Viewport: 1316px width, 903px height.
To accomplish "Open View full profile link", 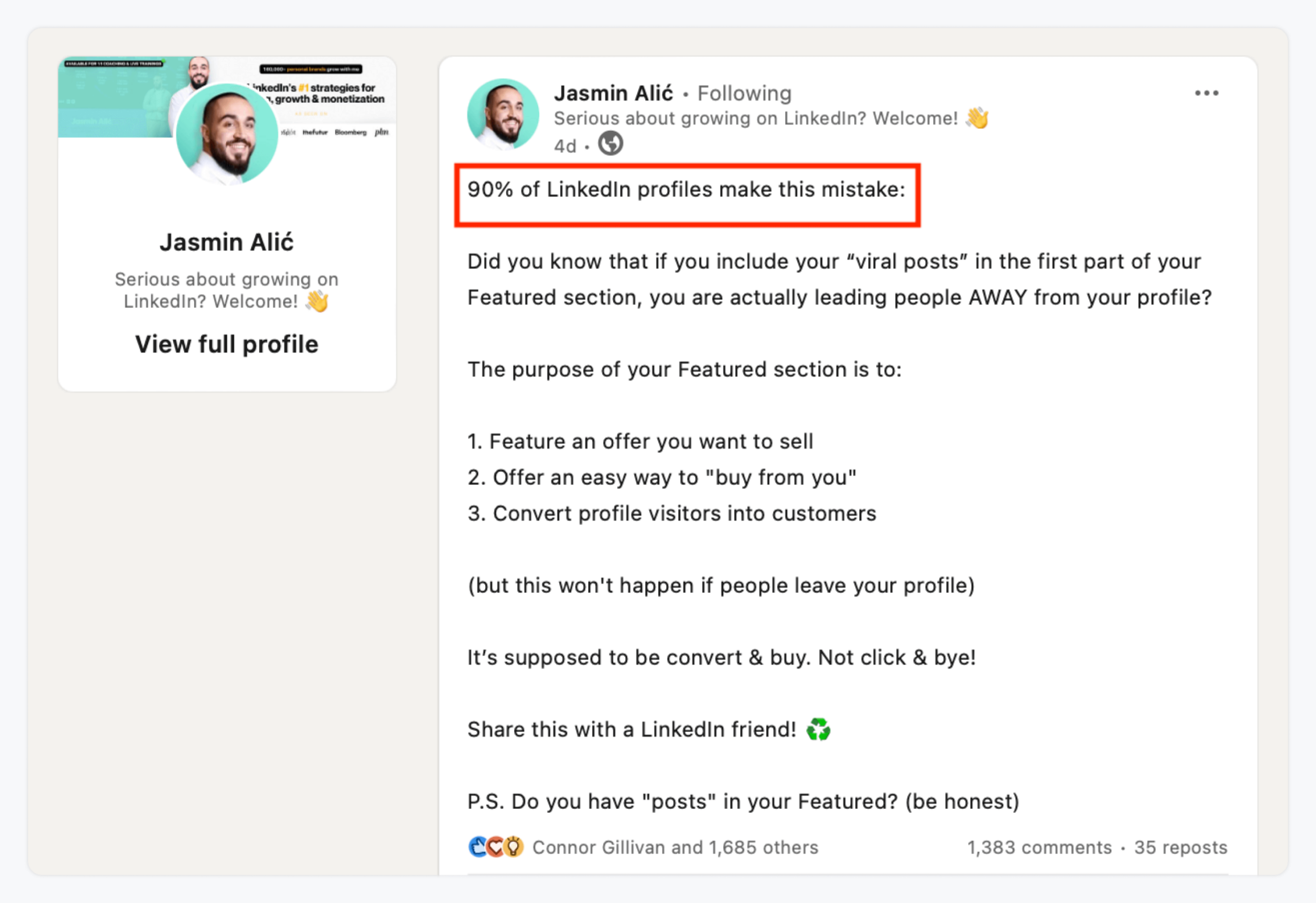I will point(227,345).
